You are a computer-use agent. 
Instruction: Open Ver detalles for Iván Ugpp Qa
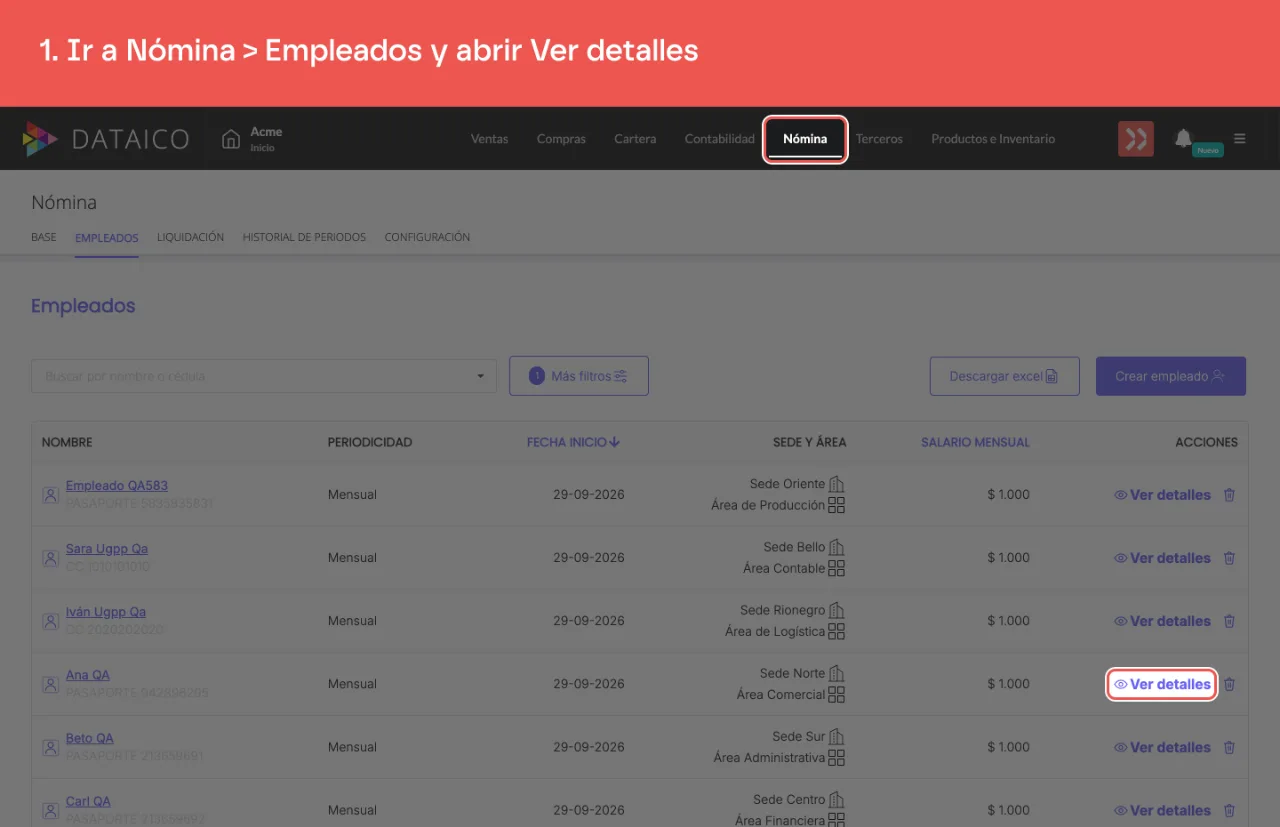(x=1162, y=621)
